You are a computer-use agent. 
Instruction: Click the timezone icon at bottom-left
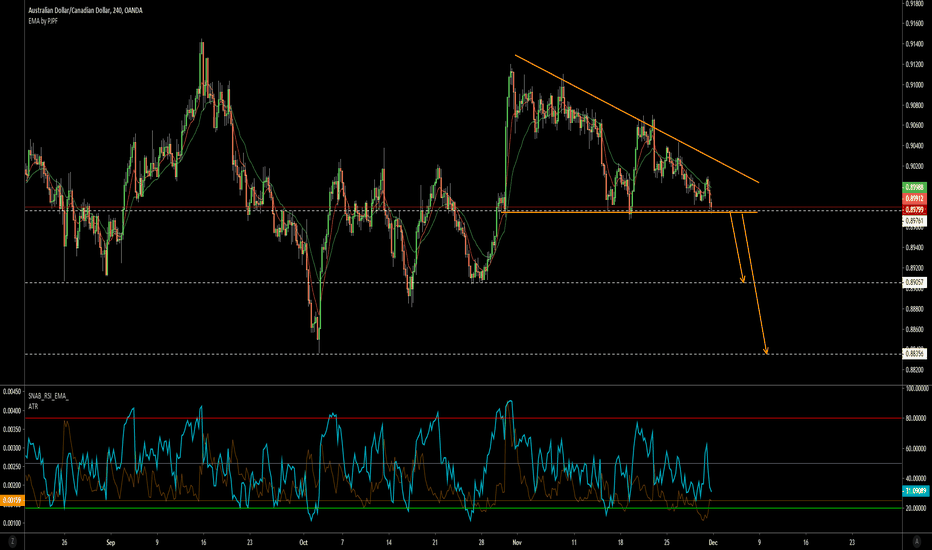[12, 543]
